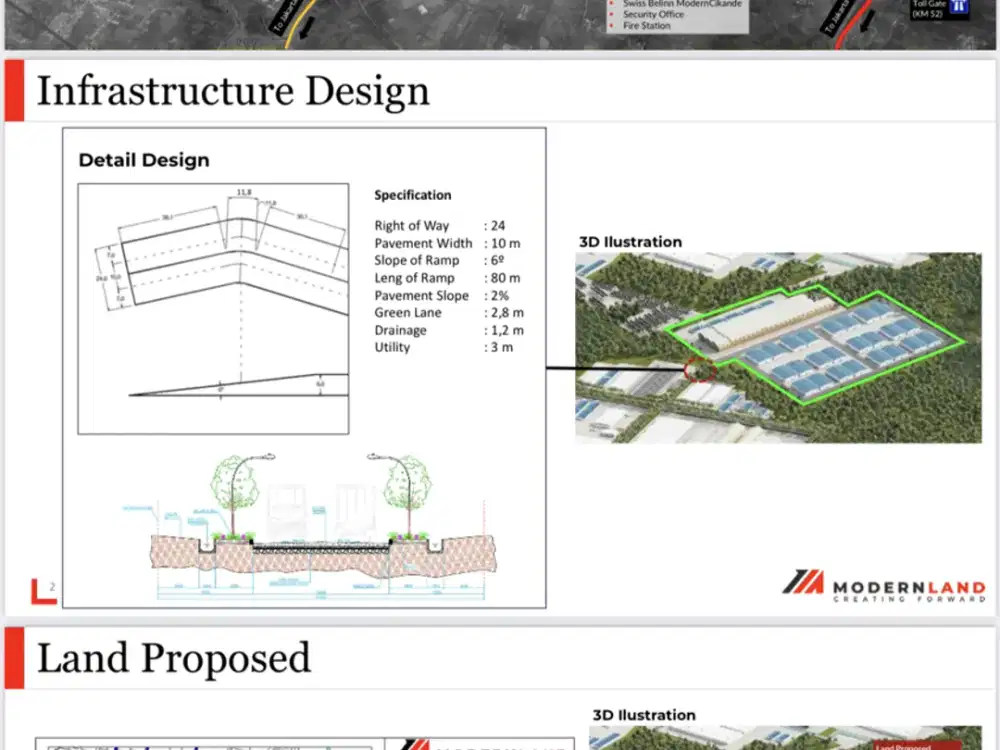Select the Land Proposed slide heading
This screenshot has height=750, width=1000.
pyautogui.click(x=173, y=658)
